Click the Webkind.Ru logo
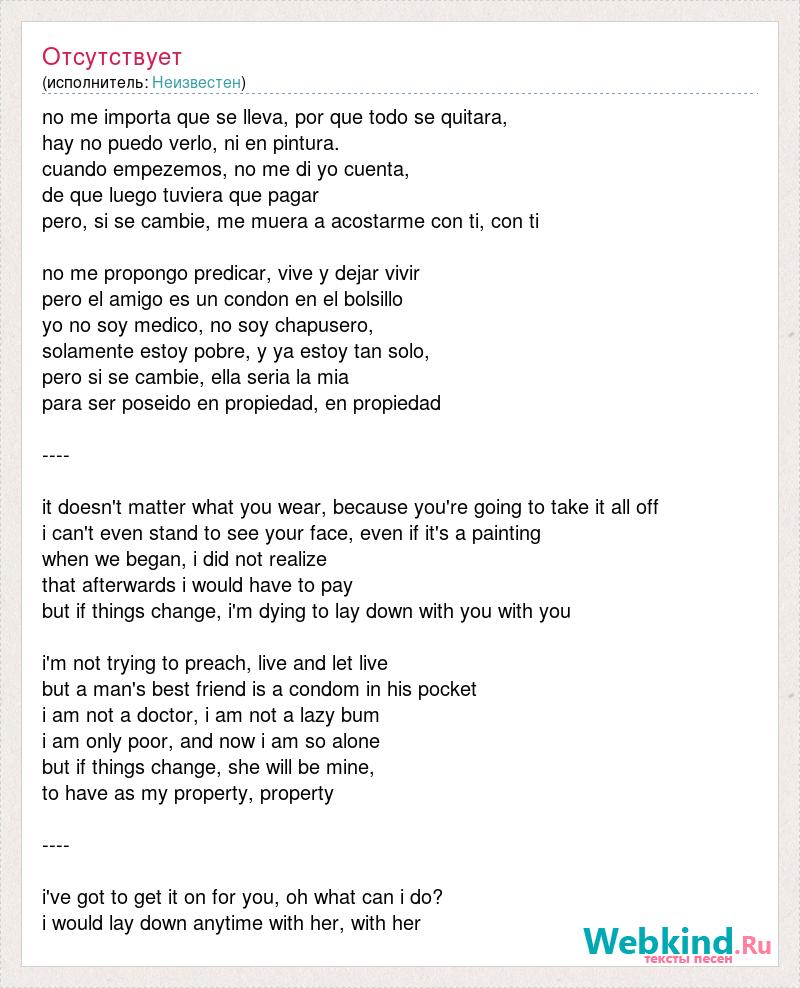The height and width of the screenshot is (988, 800). point(677,943)
